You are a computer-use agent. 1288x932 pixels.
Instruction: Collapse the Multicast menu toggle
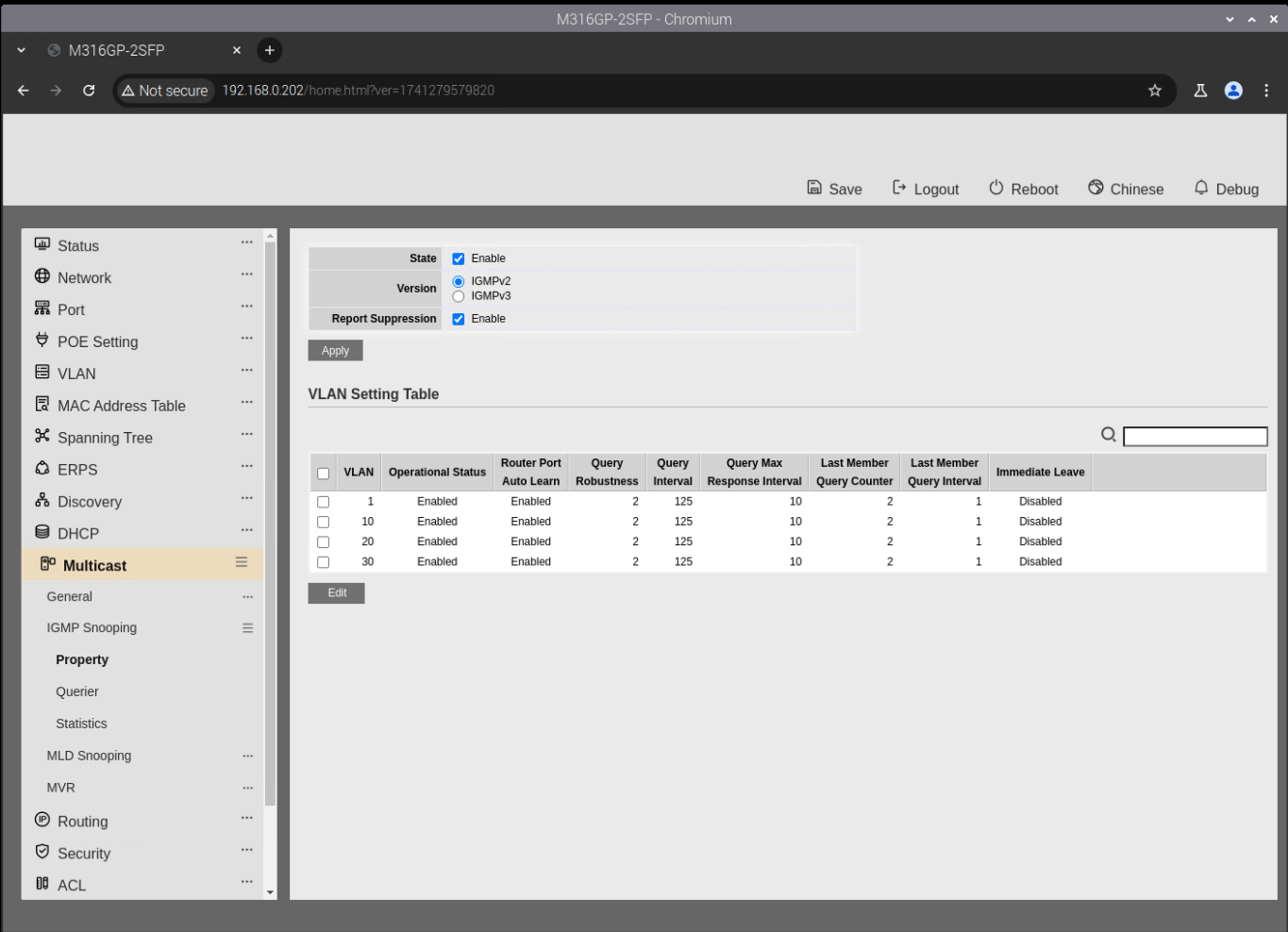click(x=242, y=562)
